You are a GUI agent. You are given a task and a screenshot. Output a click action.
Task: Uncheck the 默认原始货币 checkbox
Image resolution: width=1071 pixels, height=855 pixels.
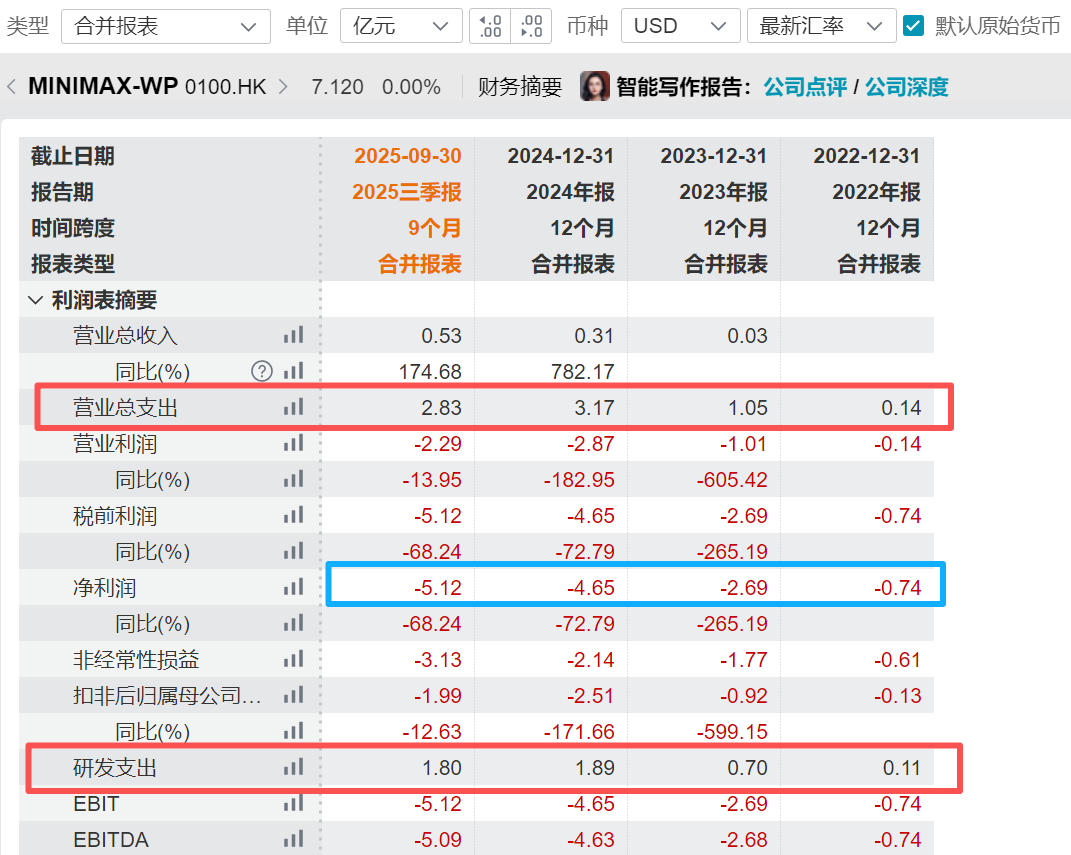913,26
